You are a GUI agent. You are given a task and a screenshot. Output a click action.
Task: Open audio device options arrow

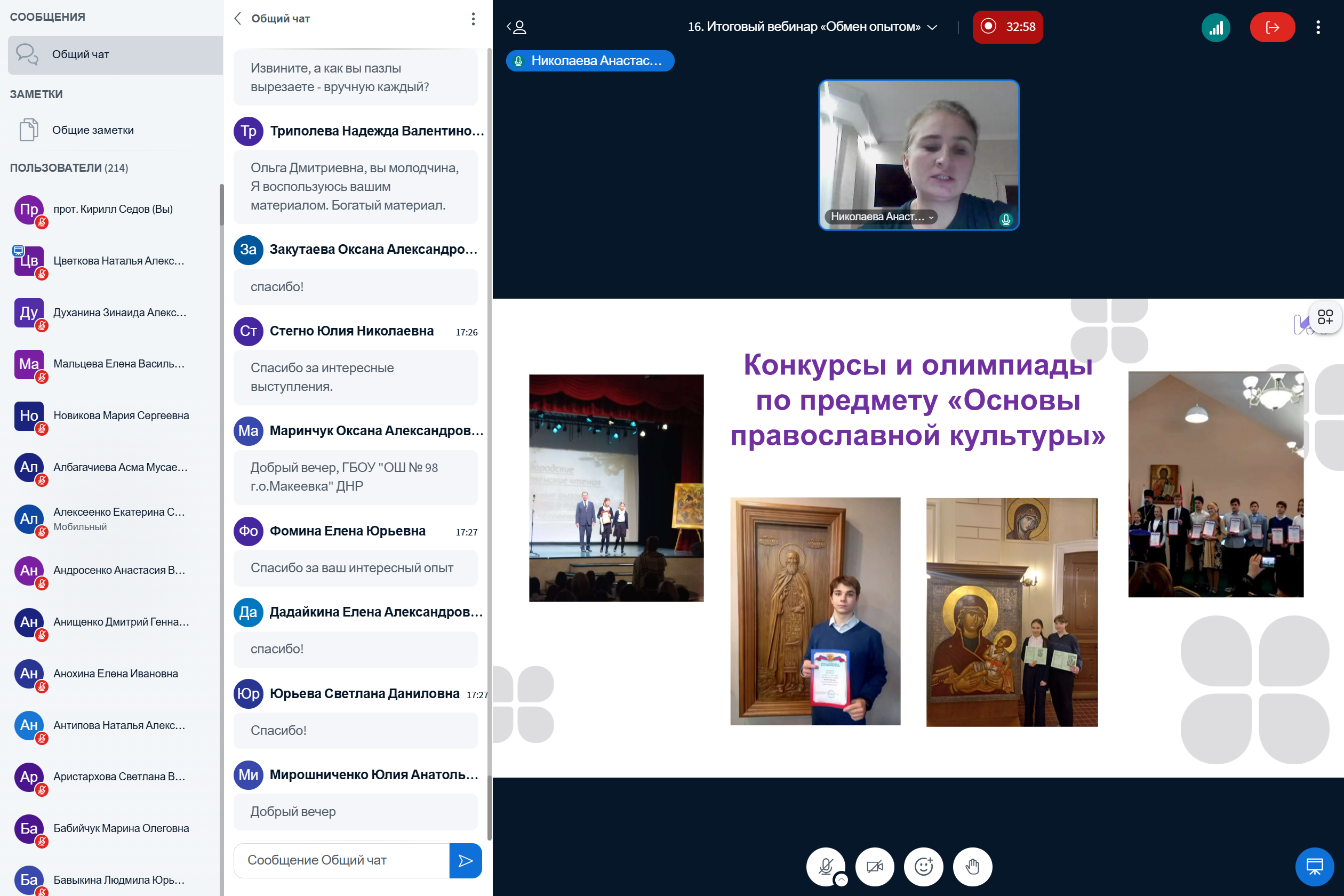(841, 879)
